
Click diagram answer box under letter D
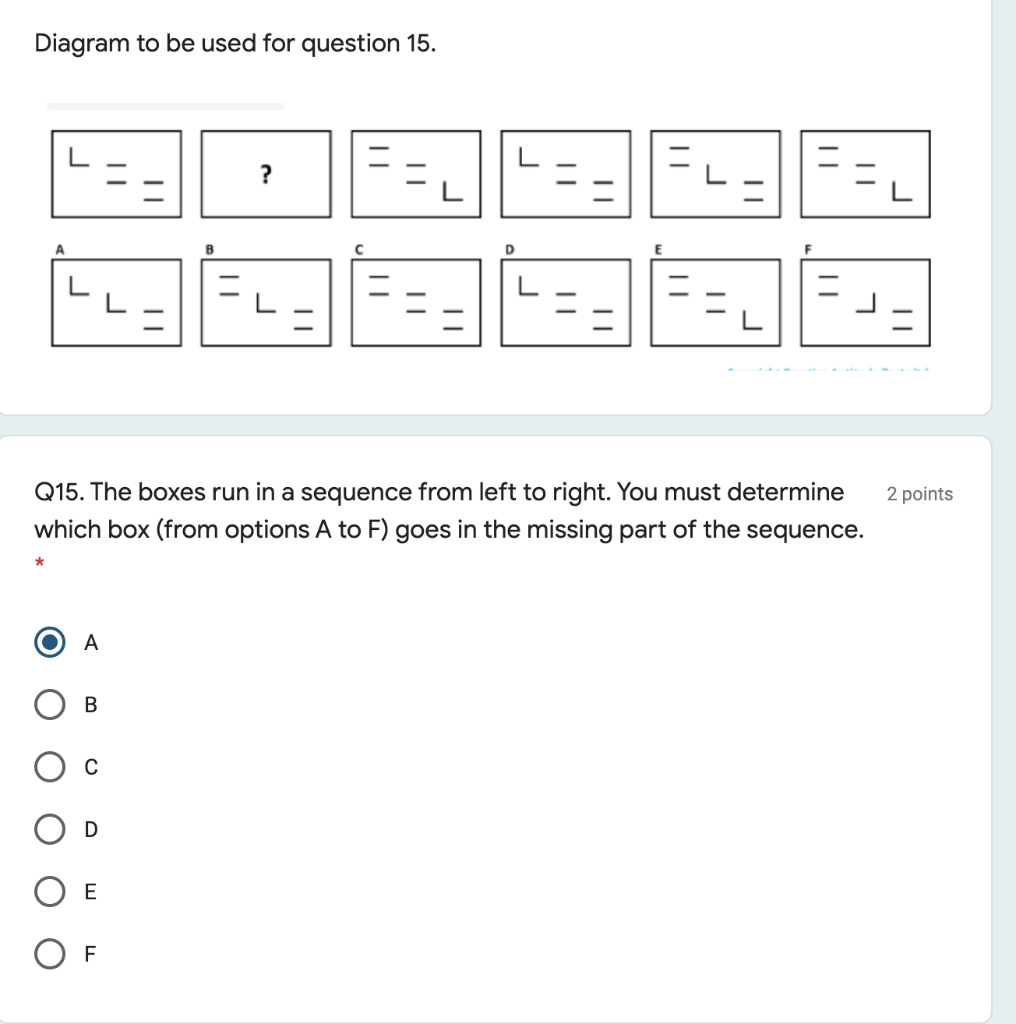[x=565, y=302]
